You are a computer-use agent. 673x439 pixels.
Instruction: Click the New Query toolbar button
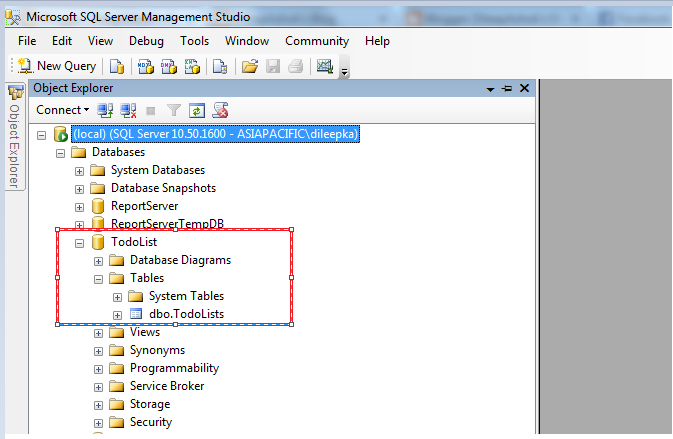click(x=57, y=66)
